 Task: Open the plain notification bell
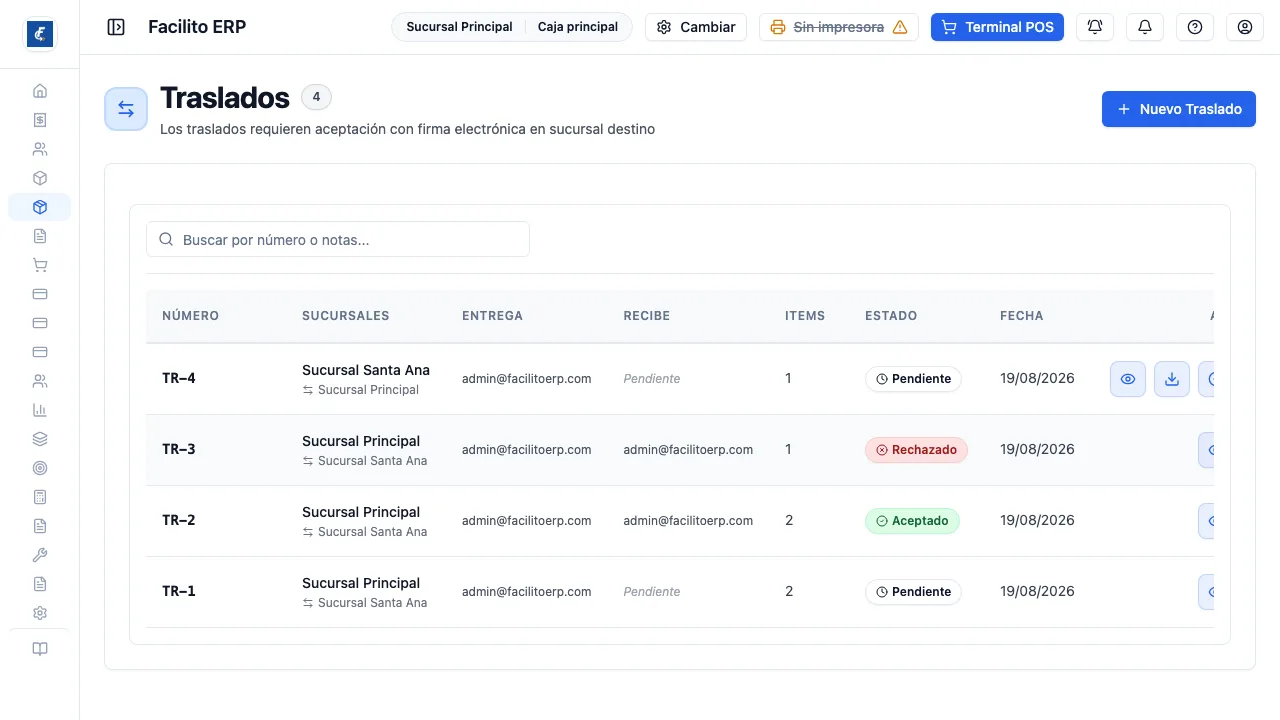tap(1145, 27)
